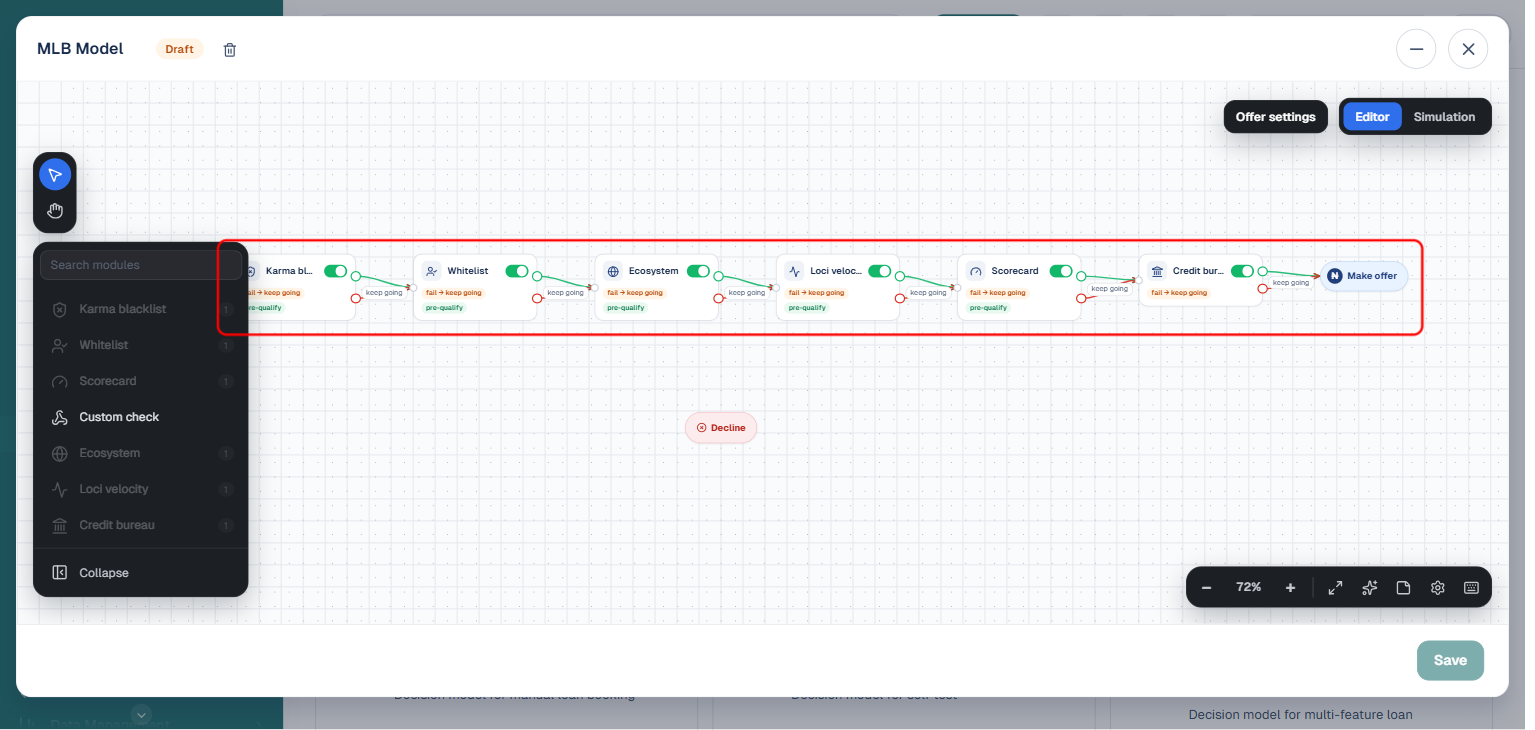
Task: Collapse the modules sidebar panel
Action: 140,573
